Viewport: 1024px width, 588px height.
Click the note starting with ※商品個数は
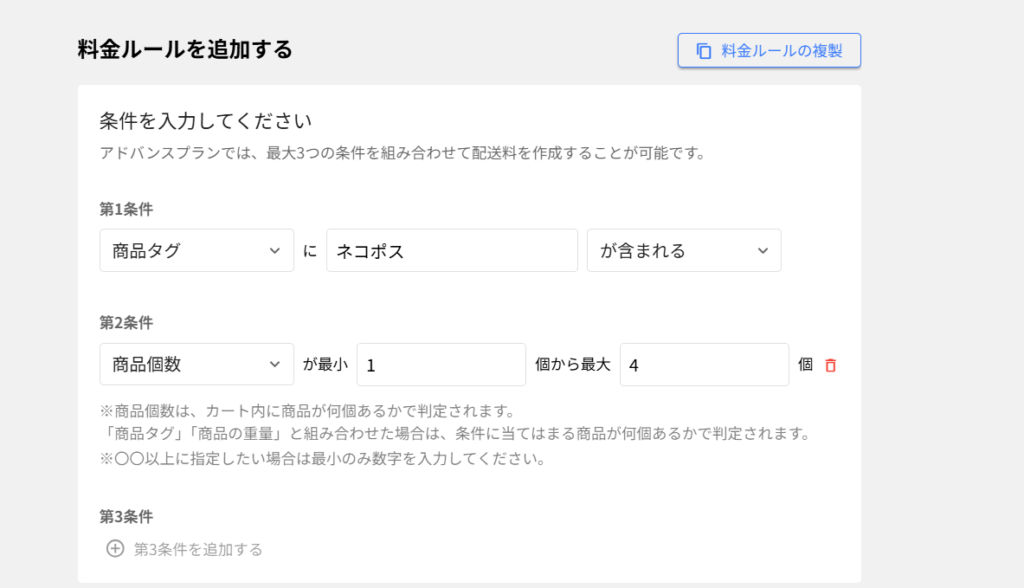point(306,411)
